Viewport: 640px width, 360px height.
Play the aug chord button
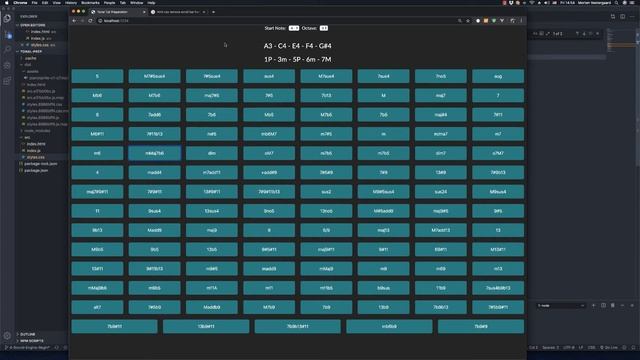[498, 76]
